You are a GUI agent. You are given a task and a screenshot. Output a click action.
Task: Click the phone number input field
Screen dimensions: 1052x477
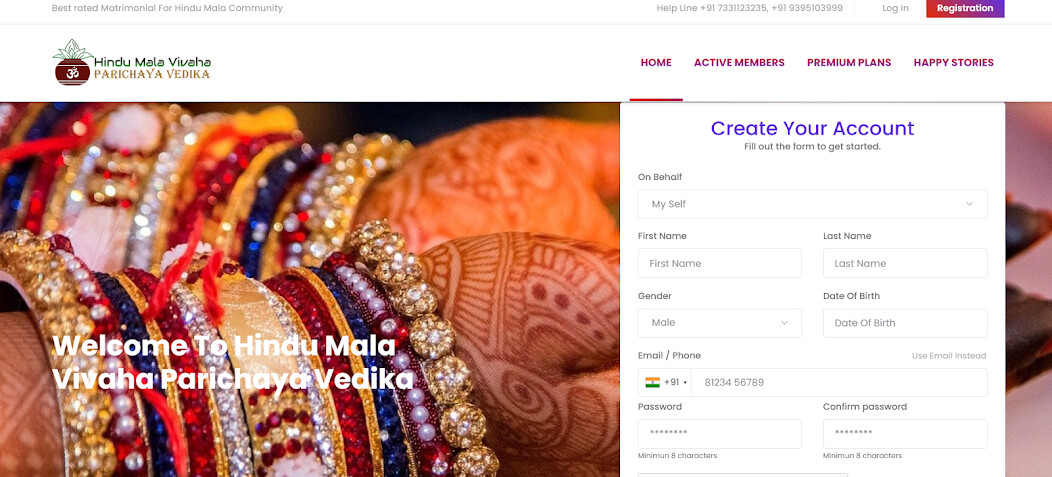839,382
